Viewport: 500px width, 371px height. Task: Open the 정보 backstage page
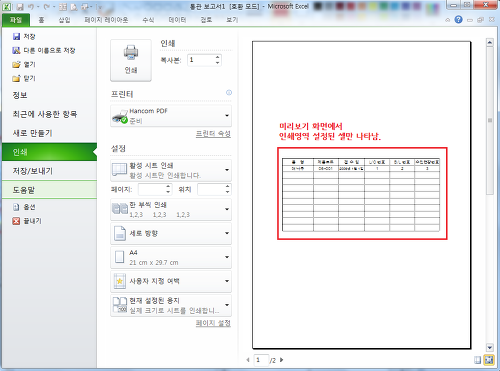[49, 95]
